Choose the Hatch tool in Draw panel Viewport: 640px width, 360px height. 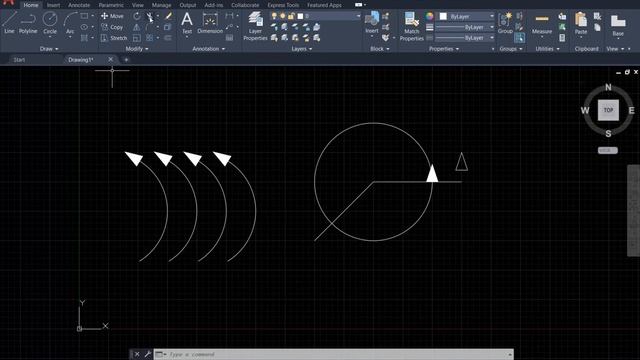click(84, 38)
